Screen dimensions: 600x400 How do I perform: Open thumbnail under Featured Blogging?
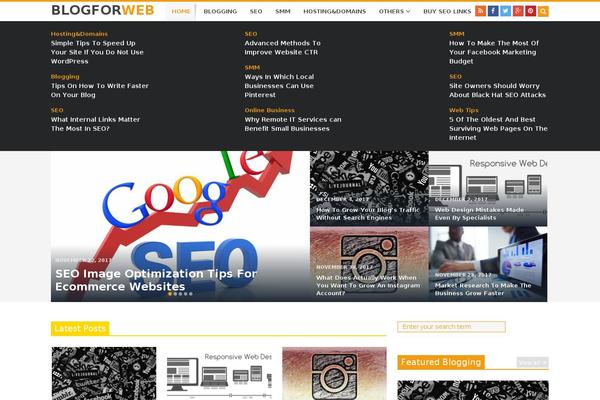[x=473, y=390]
